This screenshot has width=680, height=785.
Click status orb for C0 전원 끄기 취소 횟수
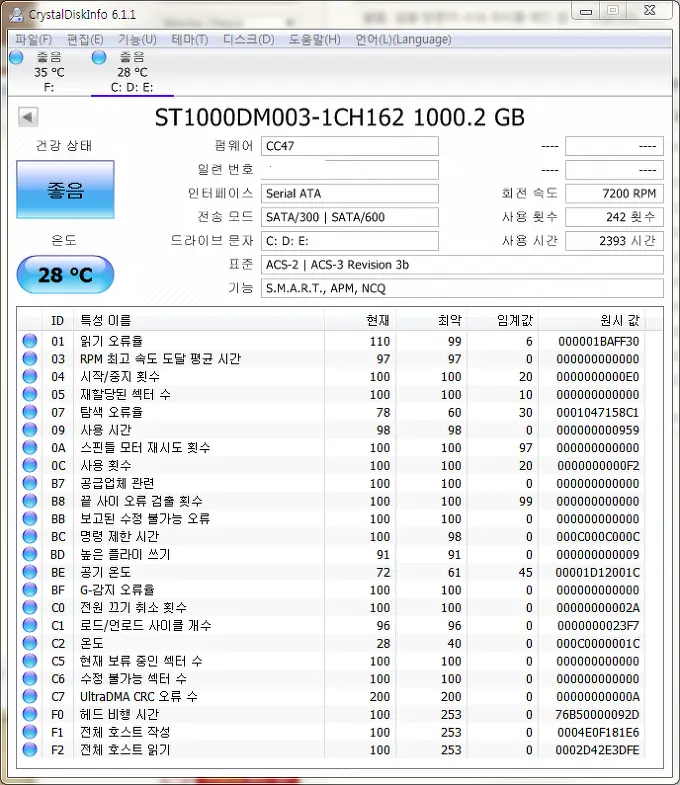[30, 607]
